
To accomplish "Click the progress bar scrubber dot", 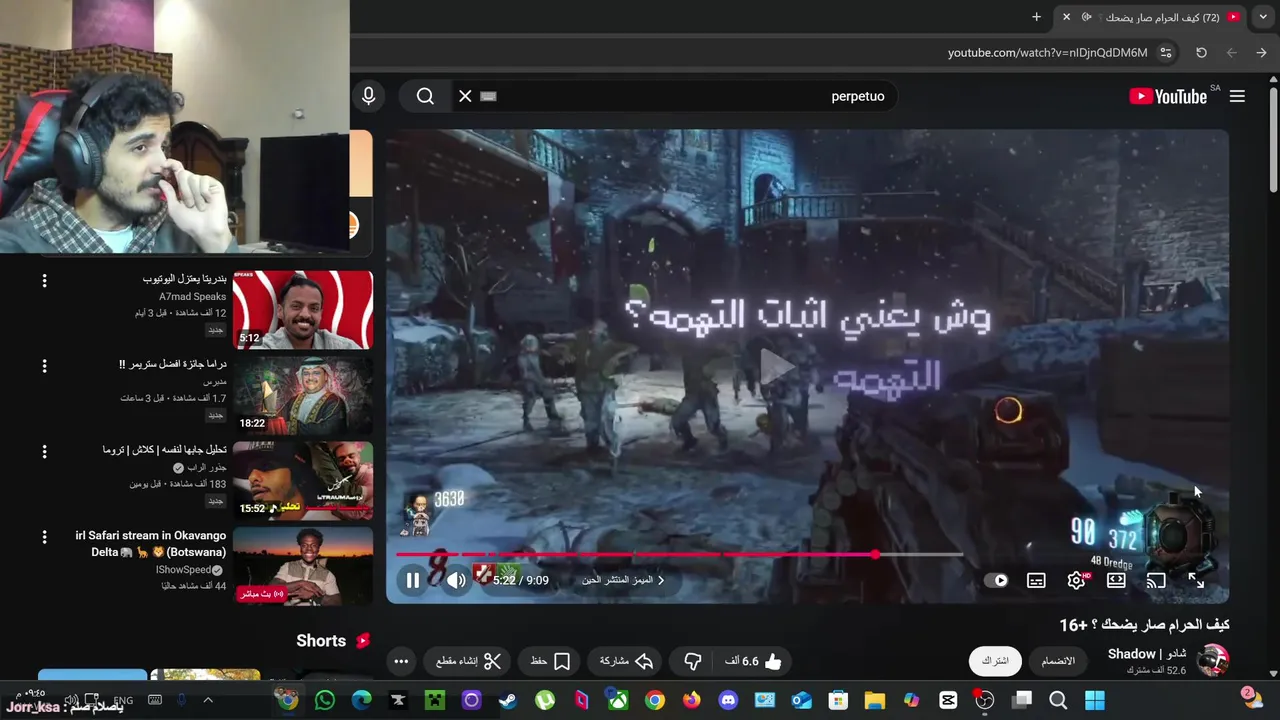I will [x=876, y=554].
